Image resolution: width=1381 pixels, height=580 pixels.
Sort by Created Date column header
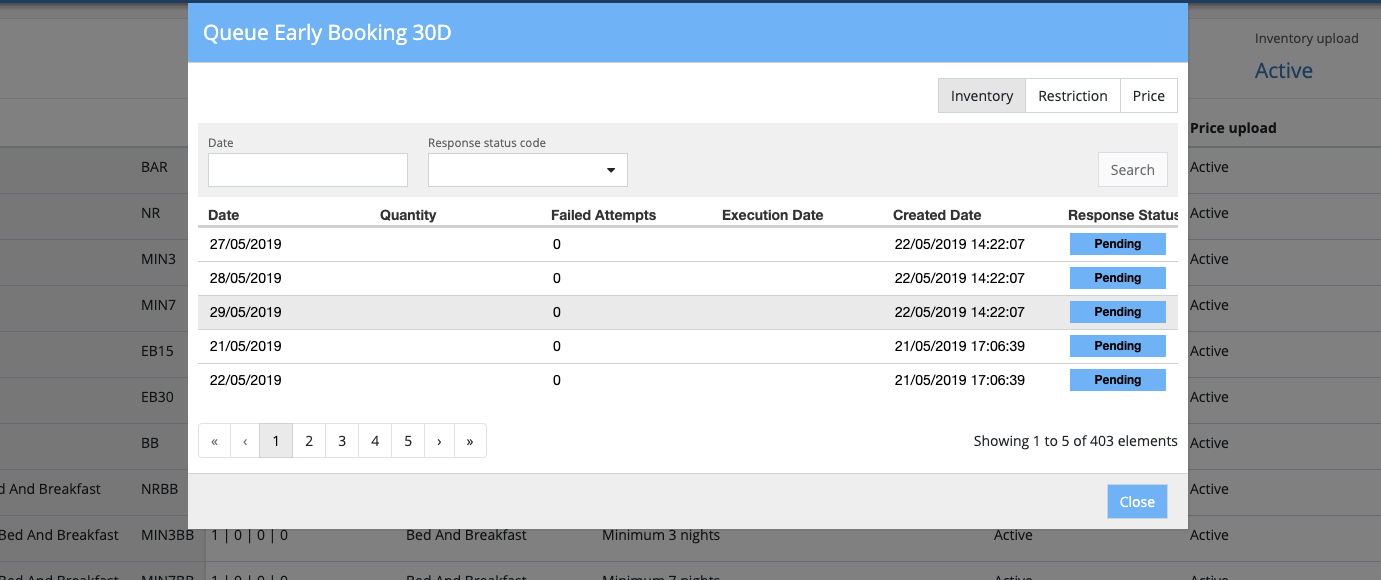(x=936, y=215)
